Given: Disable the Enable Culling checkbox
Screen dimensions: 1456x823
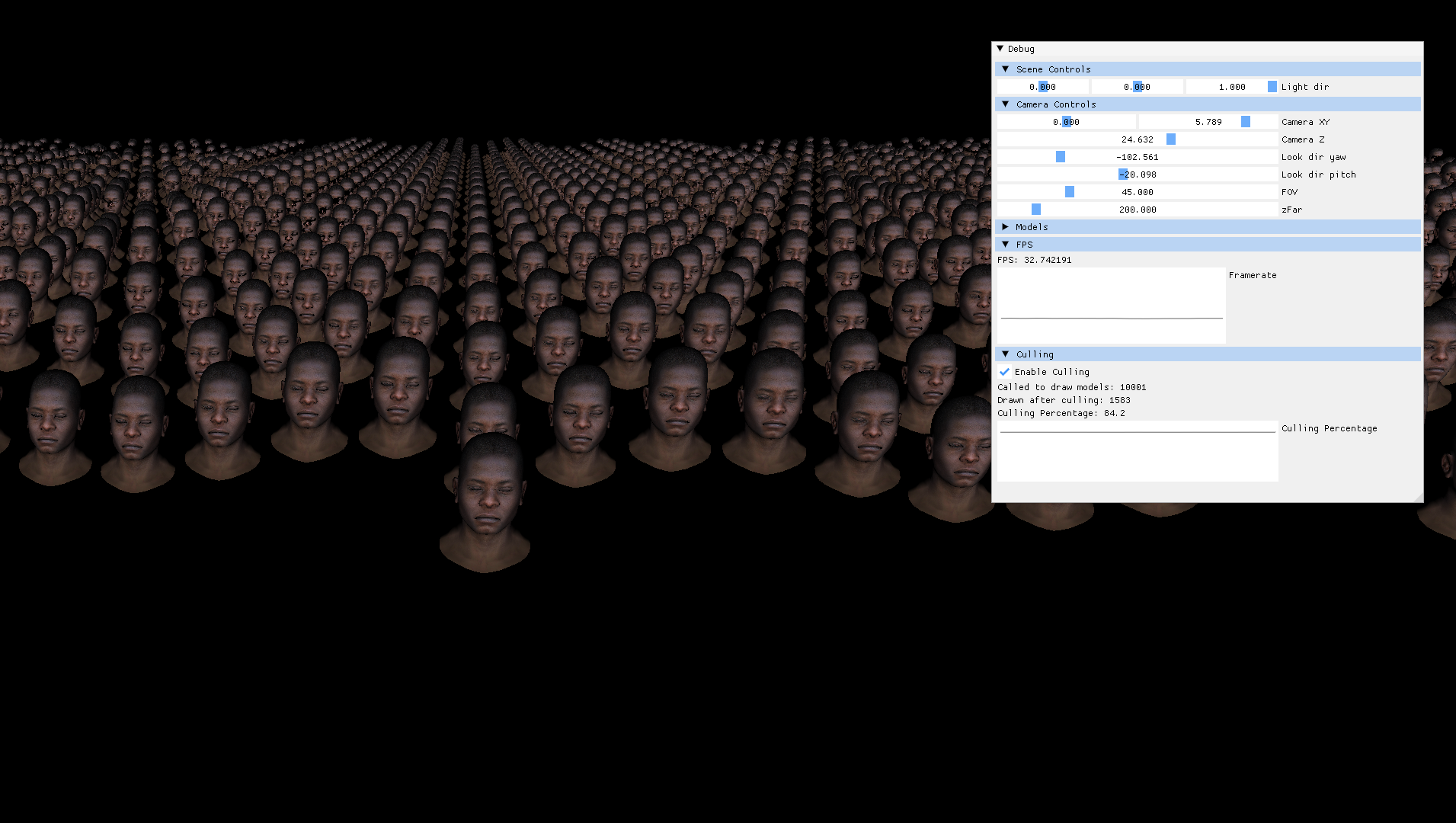Looking at the screenshot, I should [1004, 372].
